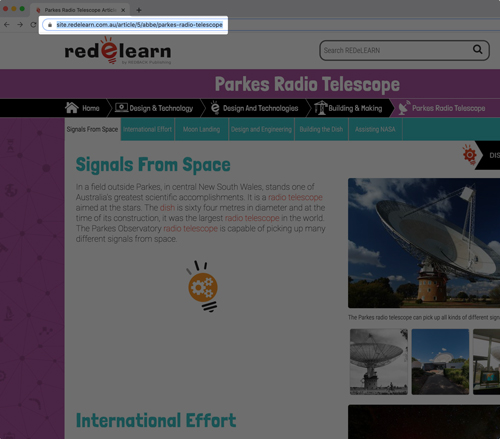This screenshot has height=439, width=500.
Task: Click the padlock icon in address bar
Action: pos(50,25)
